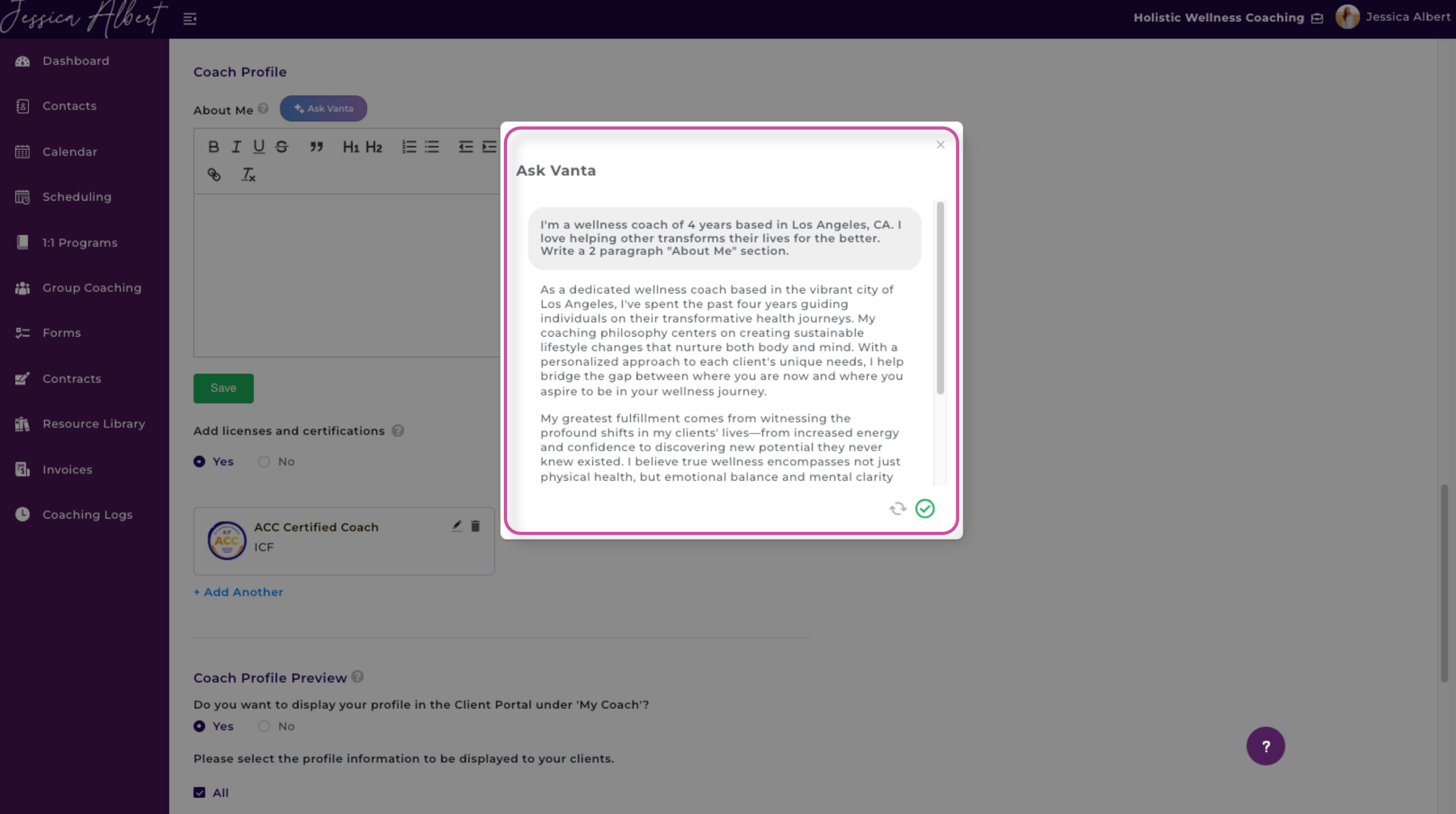
Task: Select Yes for licenses and certifications
Action: [199, 461]
